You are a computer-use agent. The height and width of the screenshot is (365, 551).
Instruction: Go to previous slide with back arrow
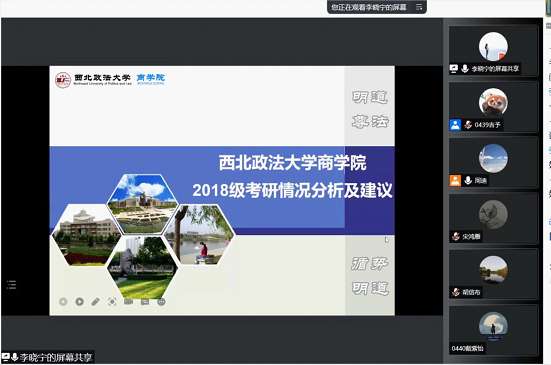(x=63, y=302)
